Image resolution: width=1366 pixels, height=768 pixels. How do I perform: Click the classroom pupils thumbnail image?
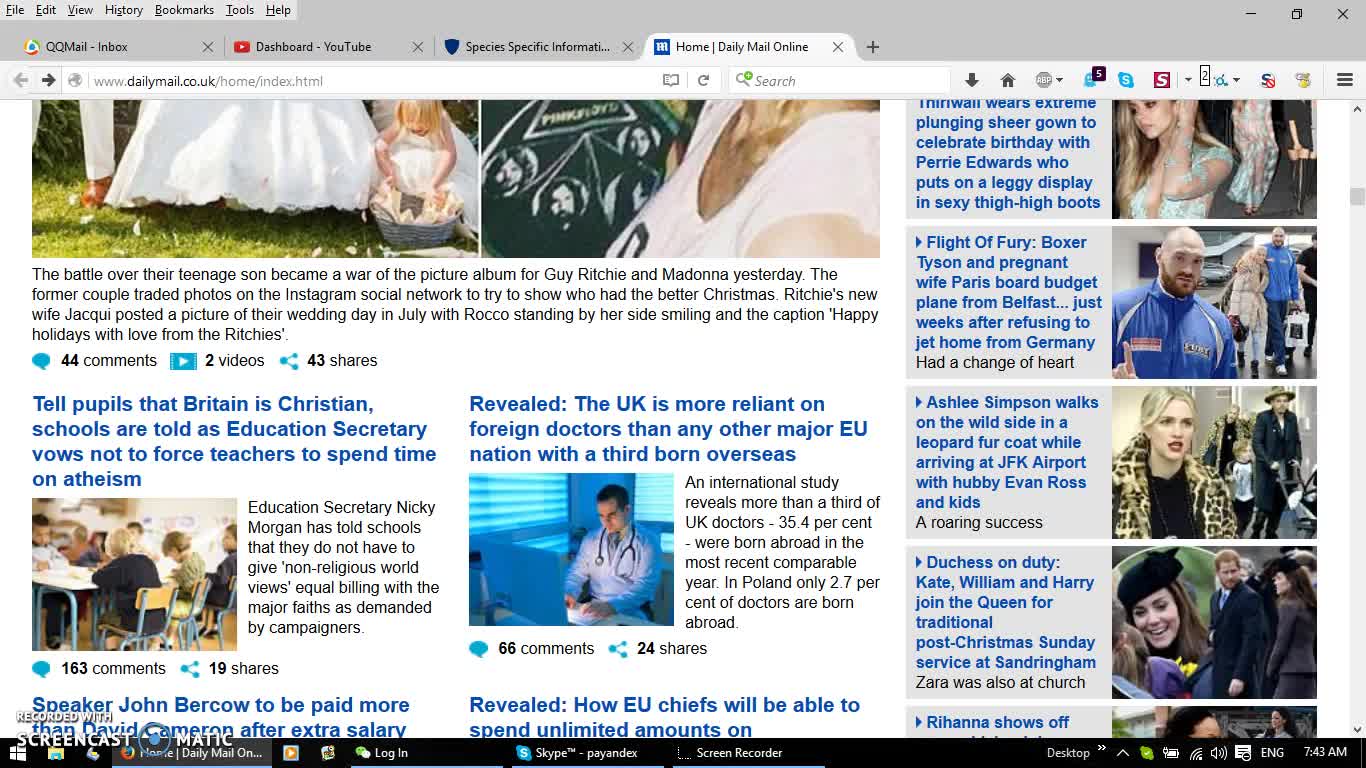(134, 574)
